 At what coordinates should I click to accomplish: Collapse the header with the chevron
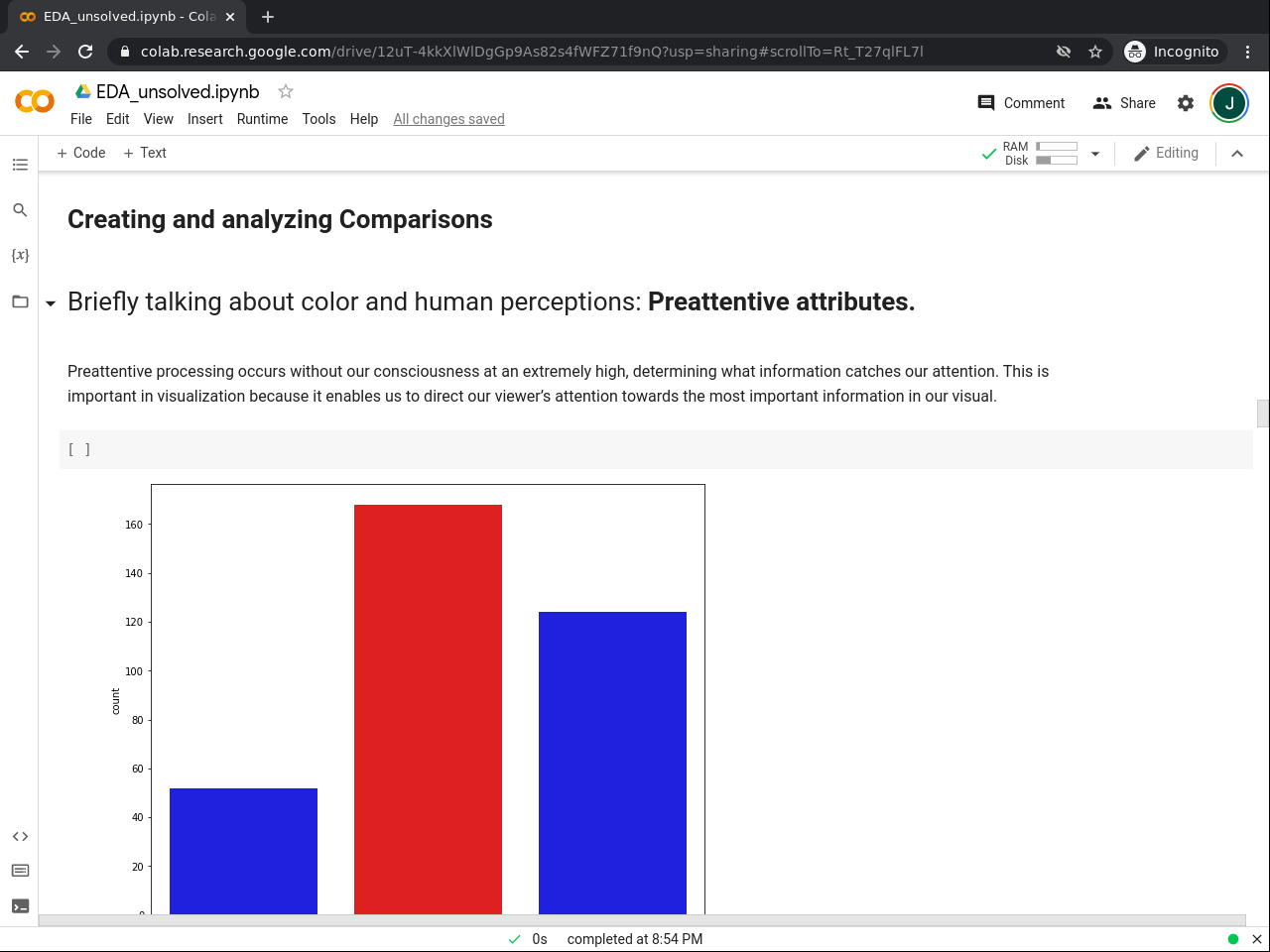pos(1237,154)
